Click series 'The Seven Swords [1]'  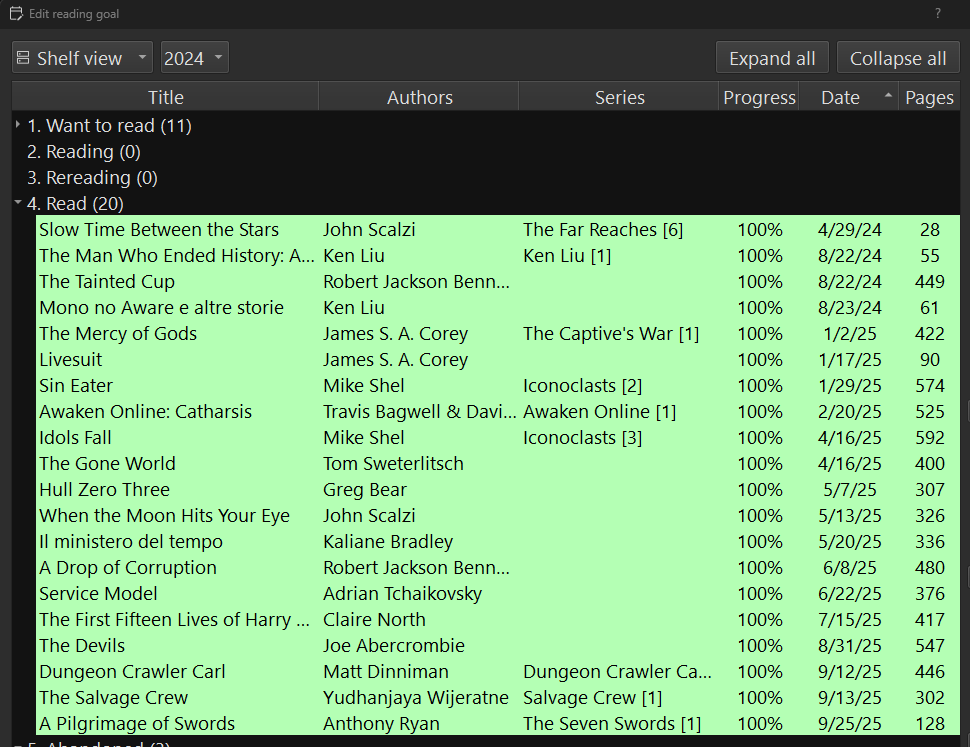coord(612,723)
